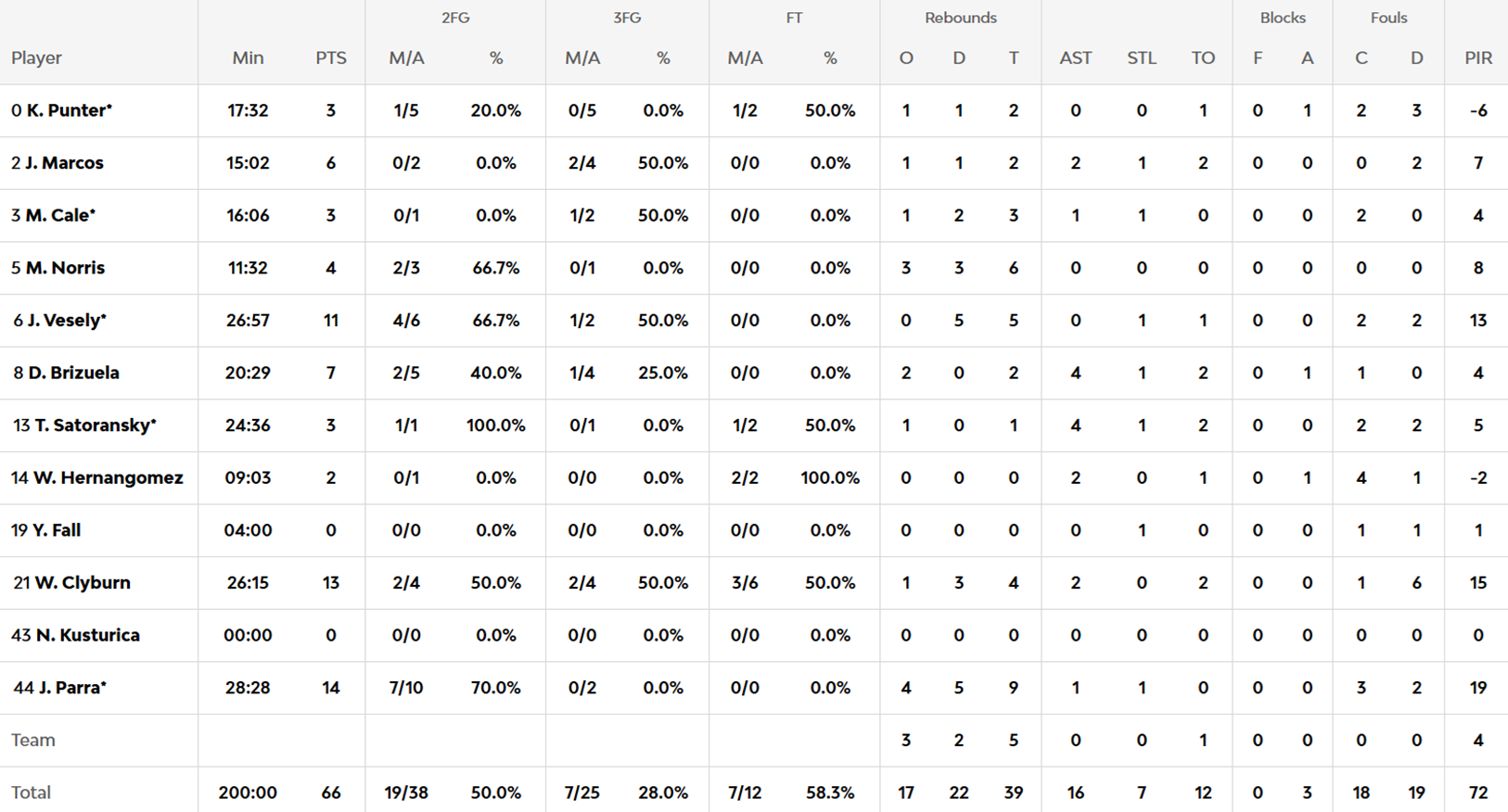Open M. Norris player page
This screenshot has height=812, width=1508.
[65, 268]
